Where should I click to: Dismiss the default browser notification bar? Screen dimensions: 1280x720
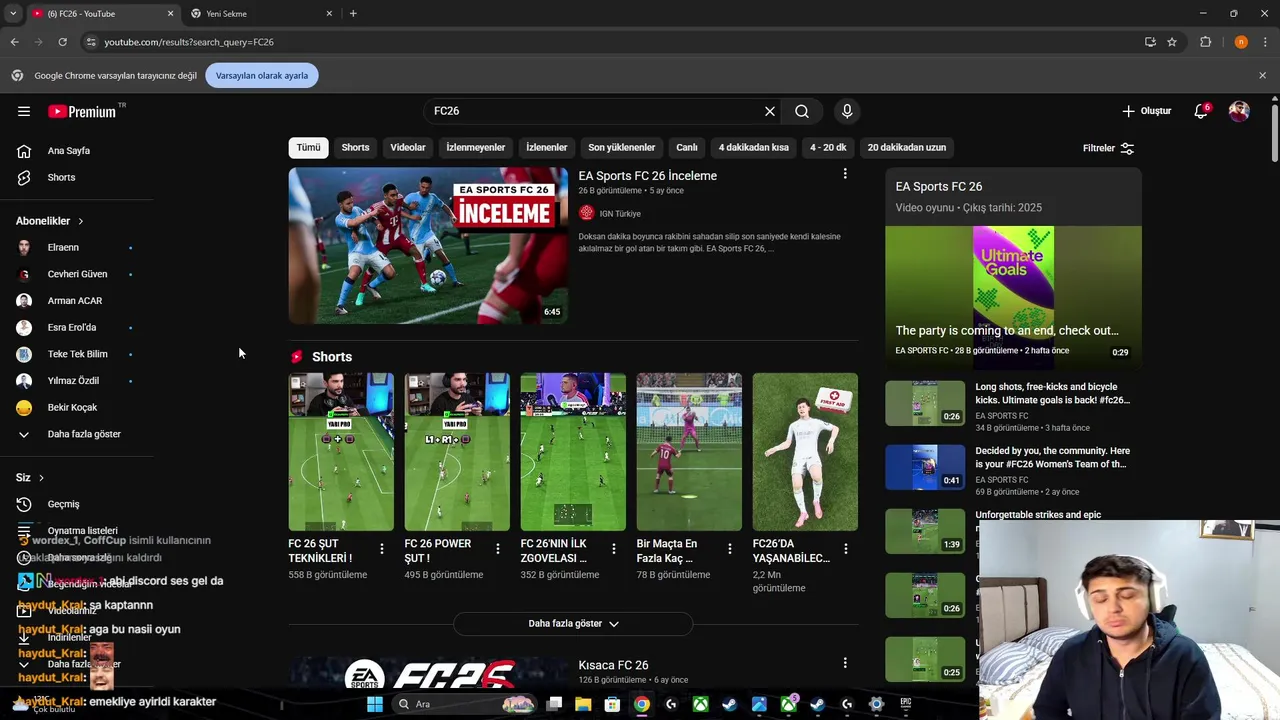(1262, 75)
